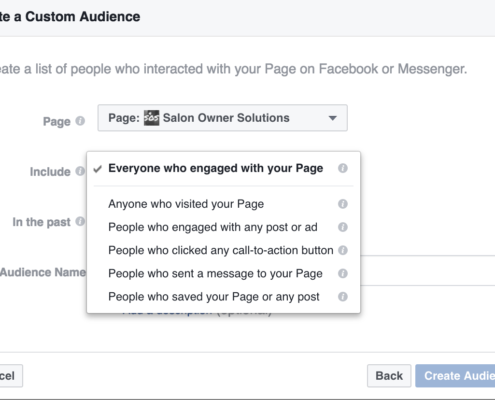Open info for Anyone who visited your Page
Image resolution: width=495 pixels, height=400 pixels.
pyautogui.click(x=343, y=204)
